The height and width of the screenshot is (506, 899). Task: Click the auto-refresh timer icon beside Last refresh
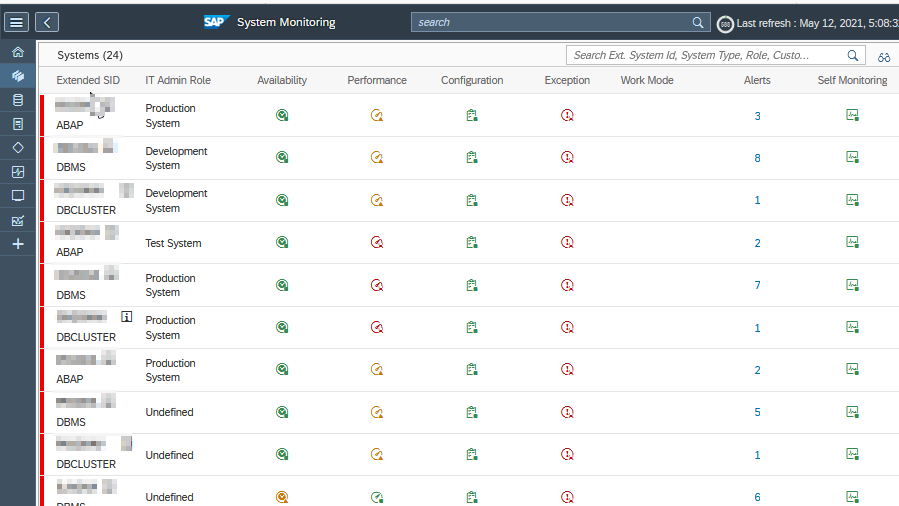pos(725,24)
